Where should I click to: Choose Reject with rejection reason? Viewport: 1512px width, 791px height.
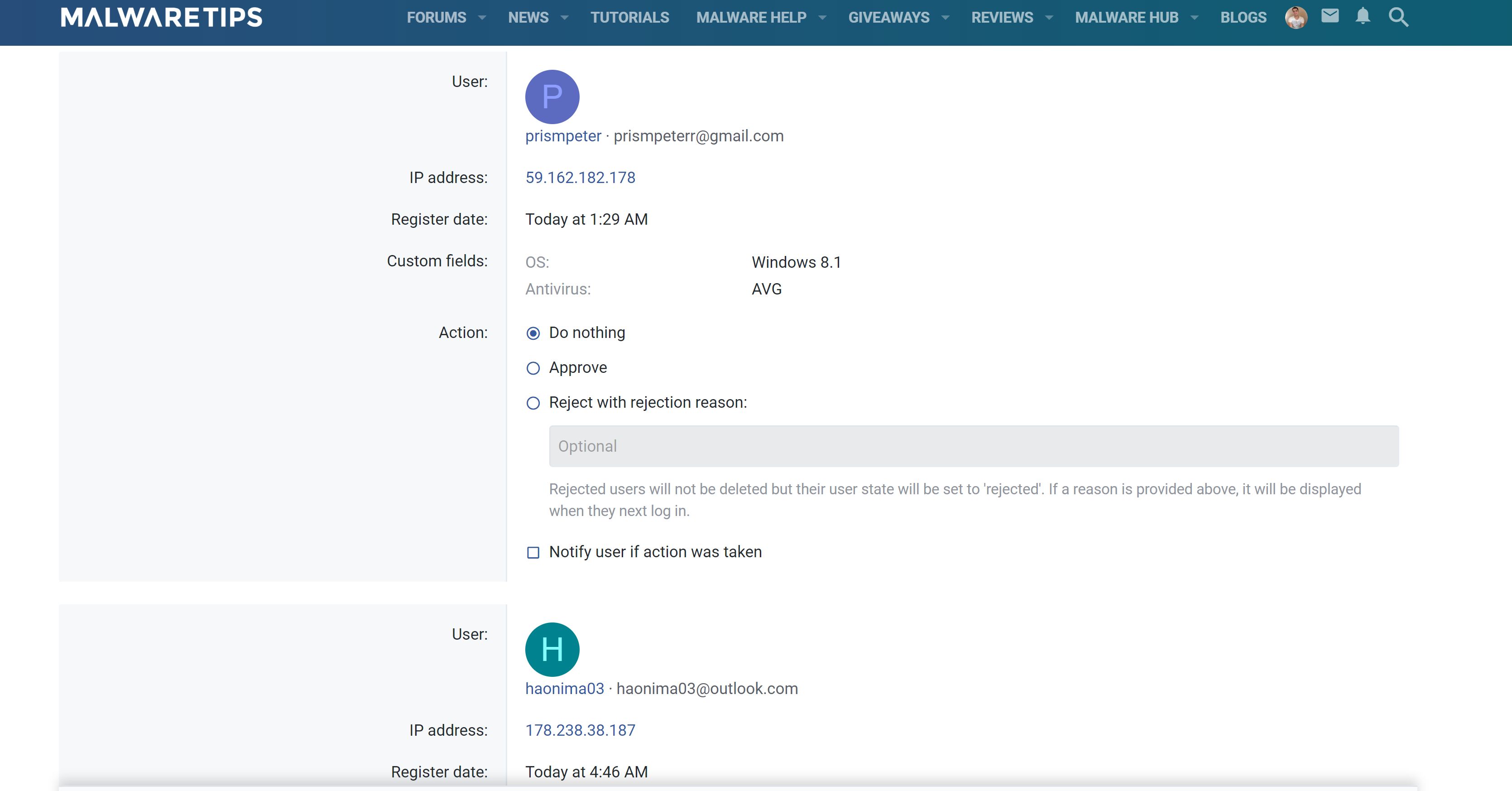[533, 403]
